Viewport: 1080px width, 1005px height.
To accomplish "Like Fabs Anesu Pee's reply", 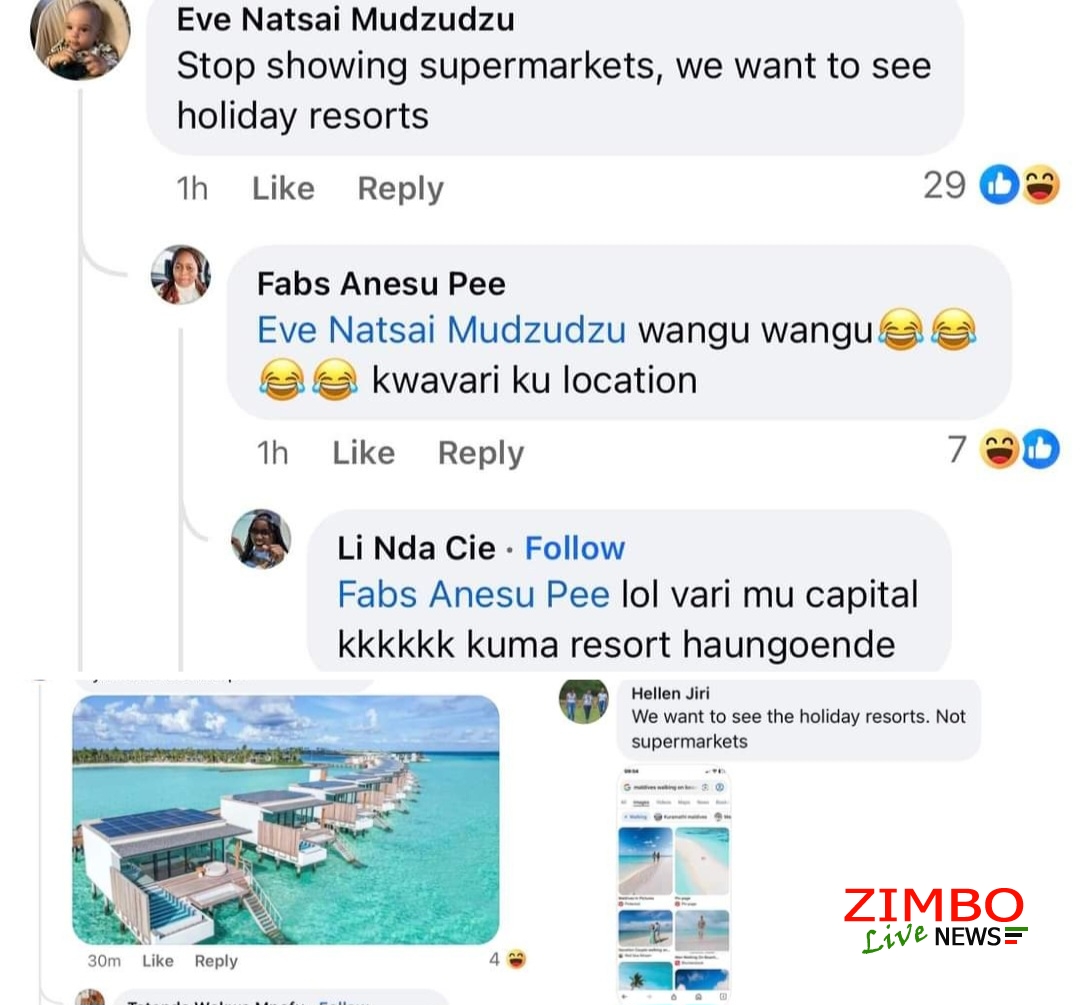I will tap(364, 453).
